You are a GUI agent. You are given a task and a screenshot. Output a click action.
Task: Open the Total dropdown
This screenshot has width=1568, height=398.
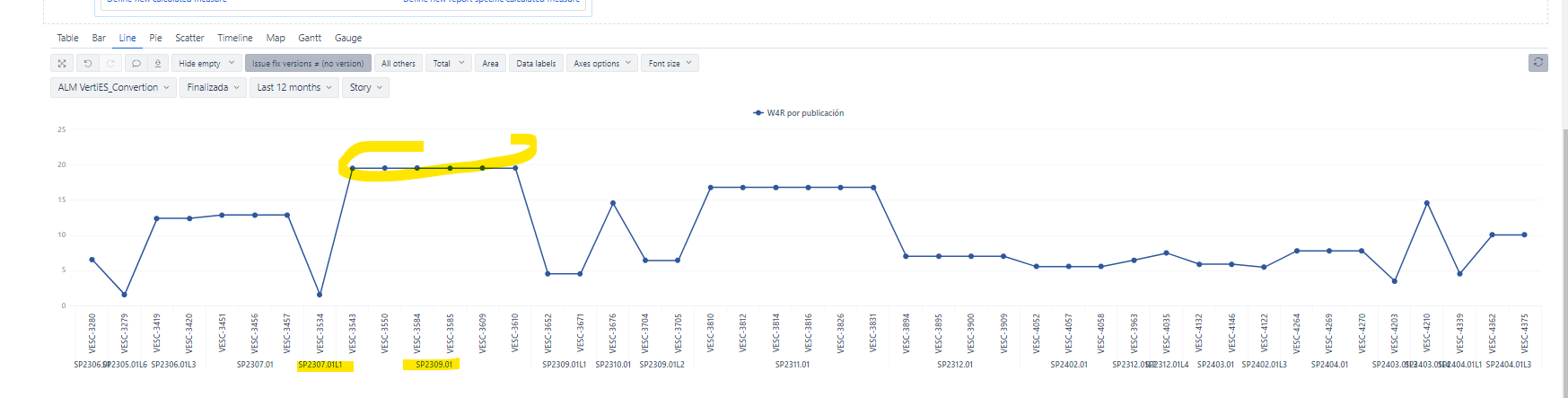449,64
